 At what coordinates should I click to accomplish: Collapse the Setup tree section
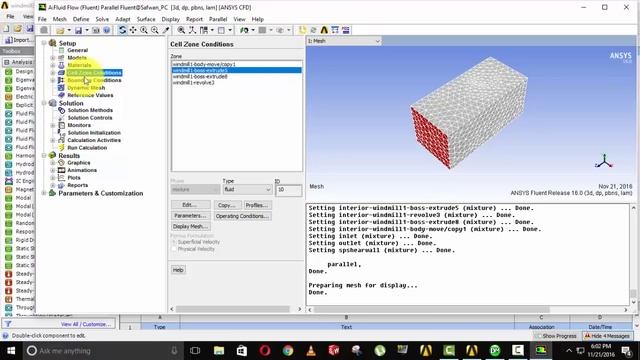[44, 43]
